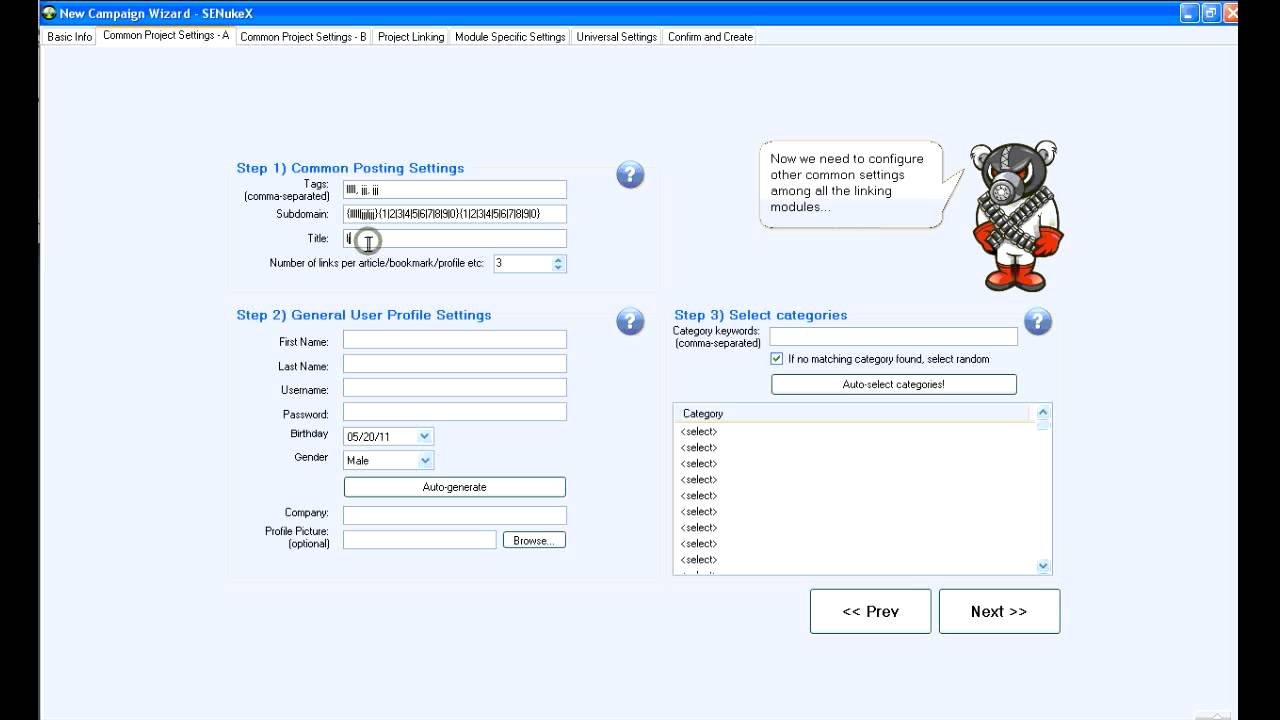Select Common Project Settings - A tab
Image resolution: width=1280 pixels, height=720 pixels.
[x=166, y=36]
